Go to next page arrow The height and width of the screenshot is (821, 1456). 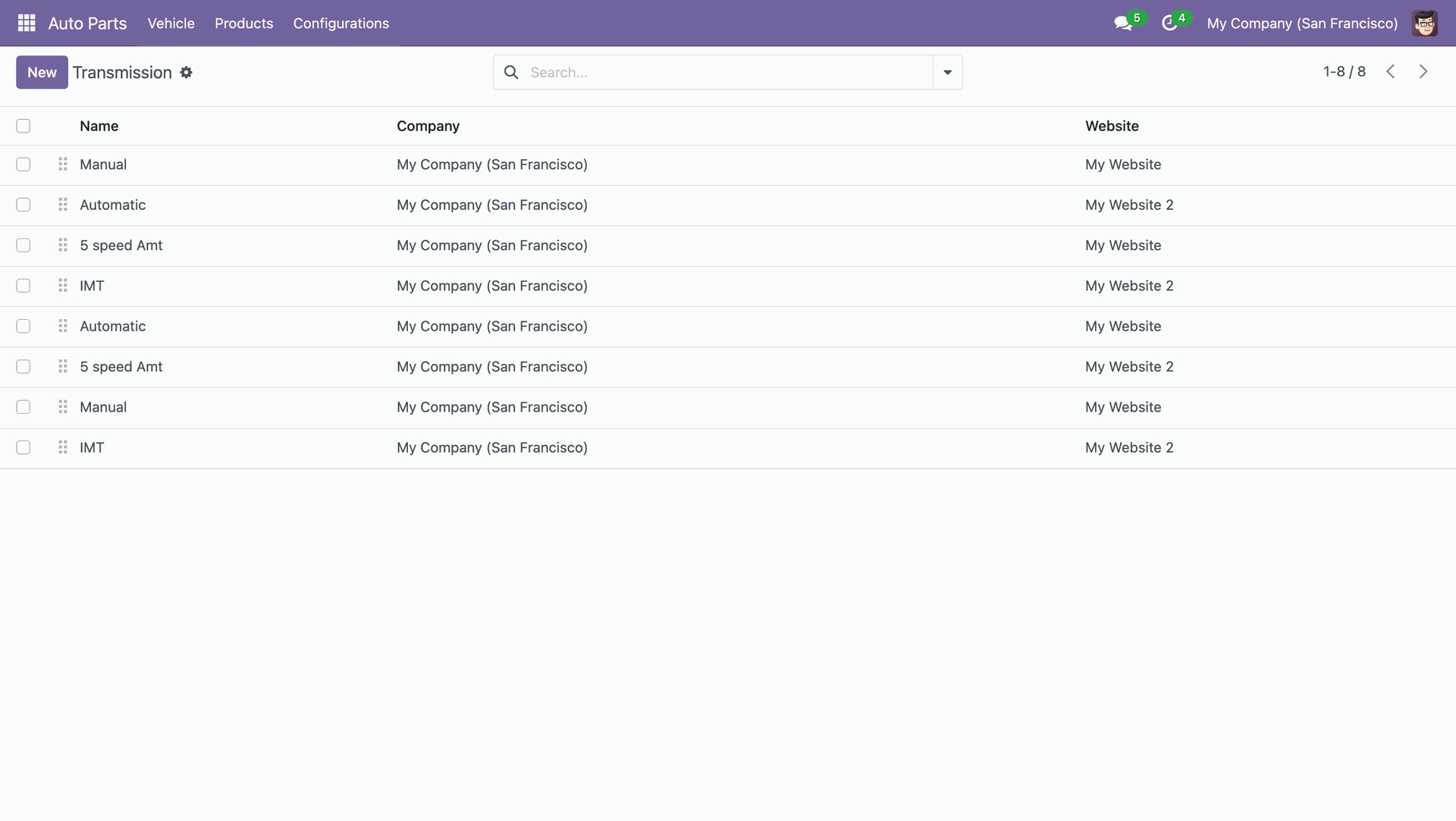pos(1423,71)
